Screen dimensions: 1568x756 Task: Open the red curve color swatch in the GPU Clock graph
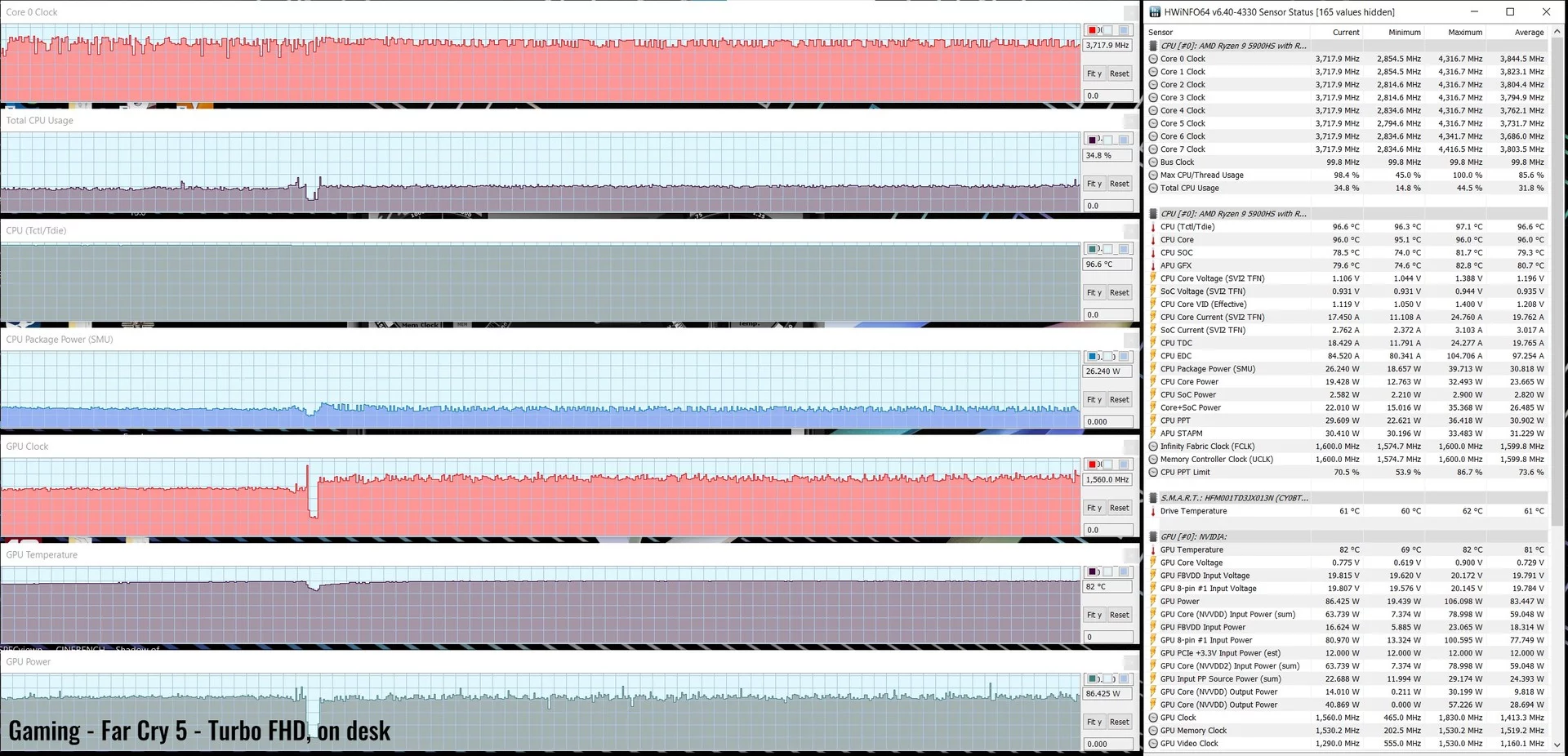[1093, 465]
